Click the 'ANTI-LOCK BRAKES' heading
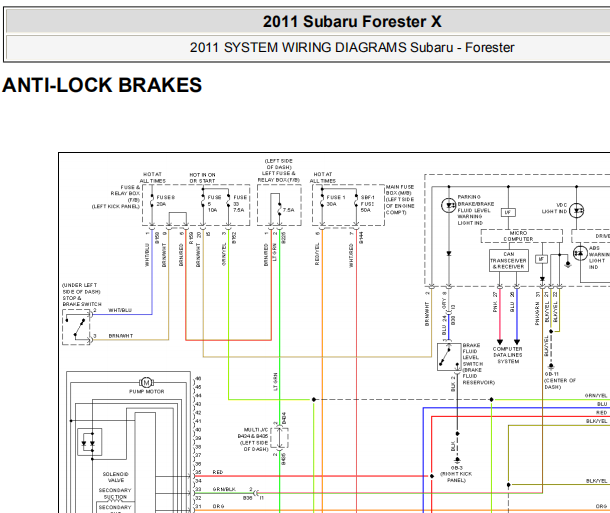Image resolution: width=610 pixels, height=513 pixels. coord(102,85)
